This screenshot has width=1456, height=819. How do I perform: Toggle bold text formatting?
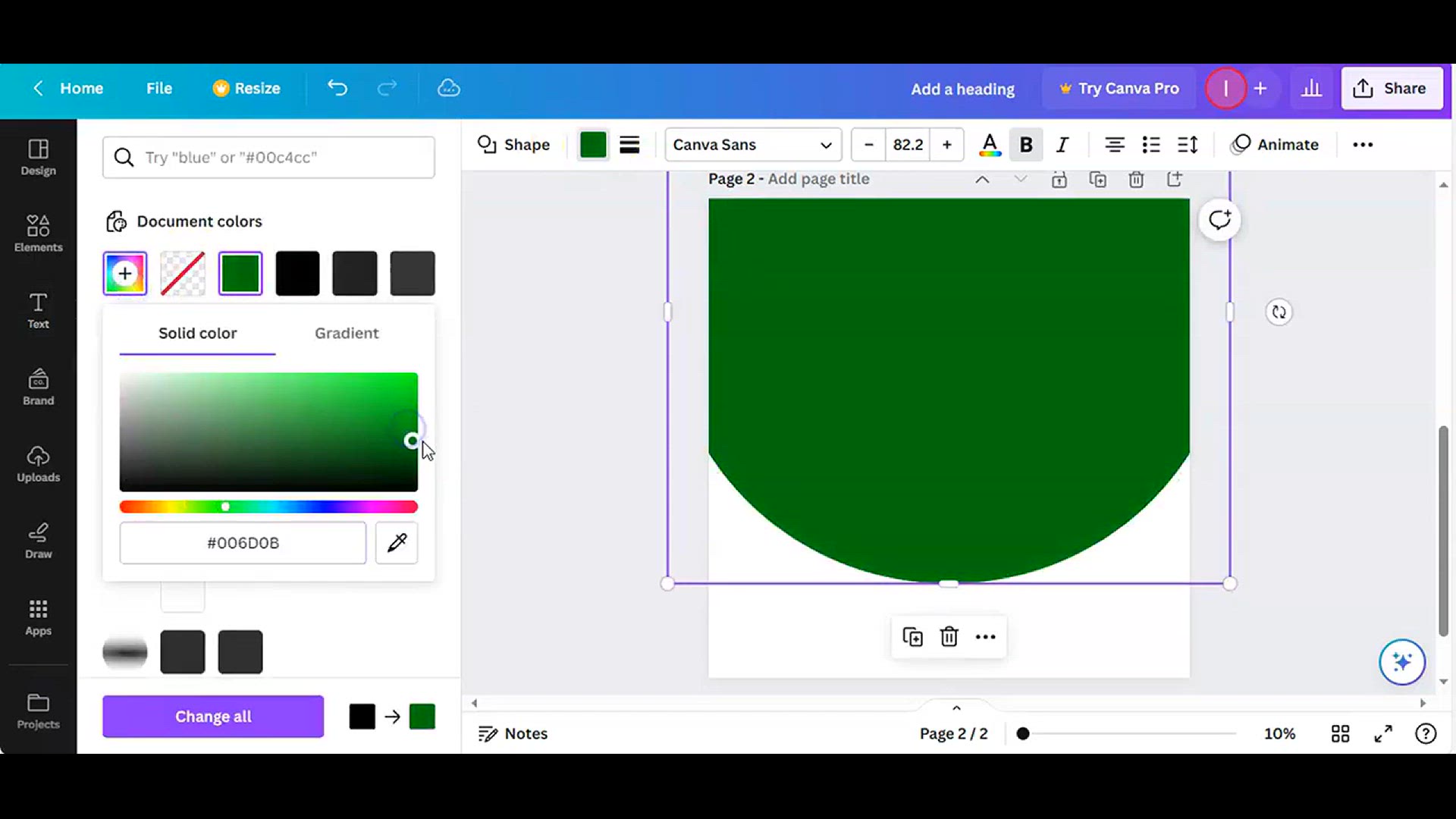pyautogui.click(x=1026, y=145)
